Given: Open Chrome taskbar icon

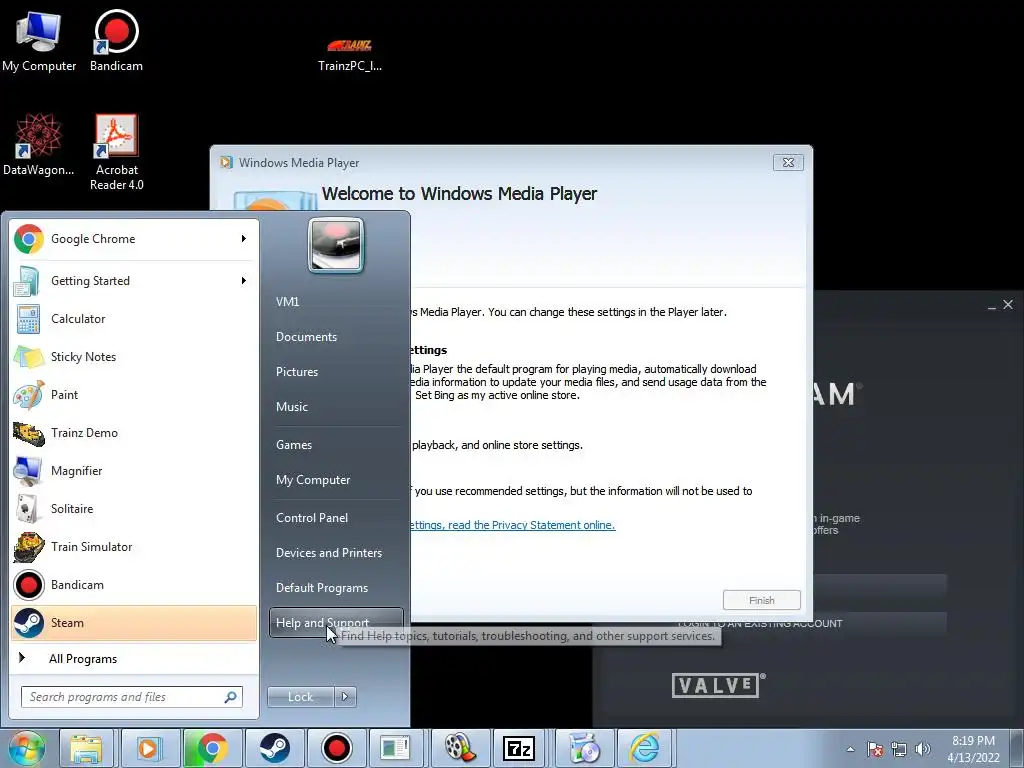Looking at the screenshot, I should tap(211, 748).
